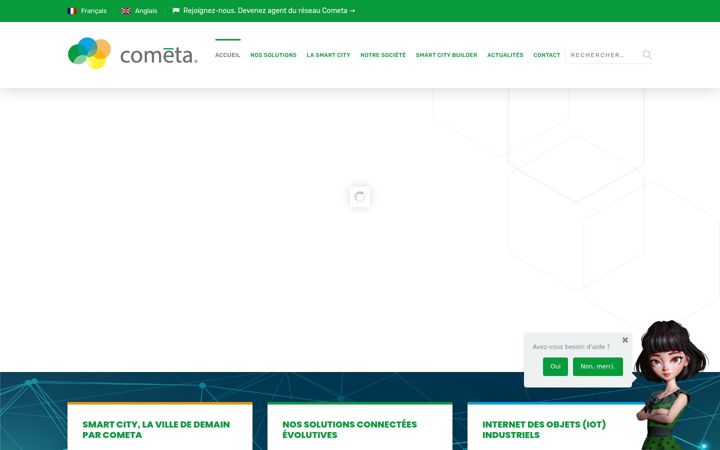Viewport: 720px width, 450px height.
Task: Open Notre Société menu
Action: coord(383,55)
